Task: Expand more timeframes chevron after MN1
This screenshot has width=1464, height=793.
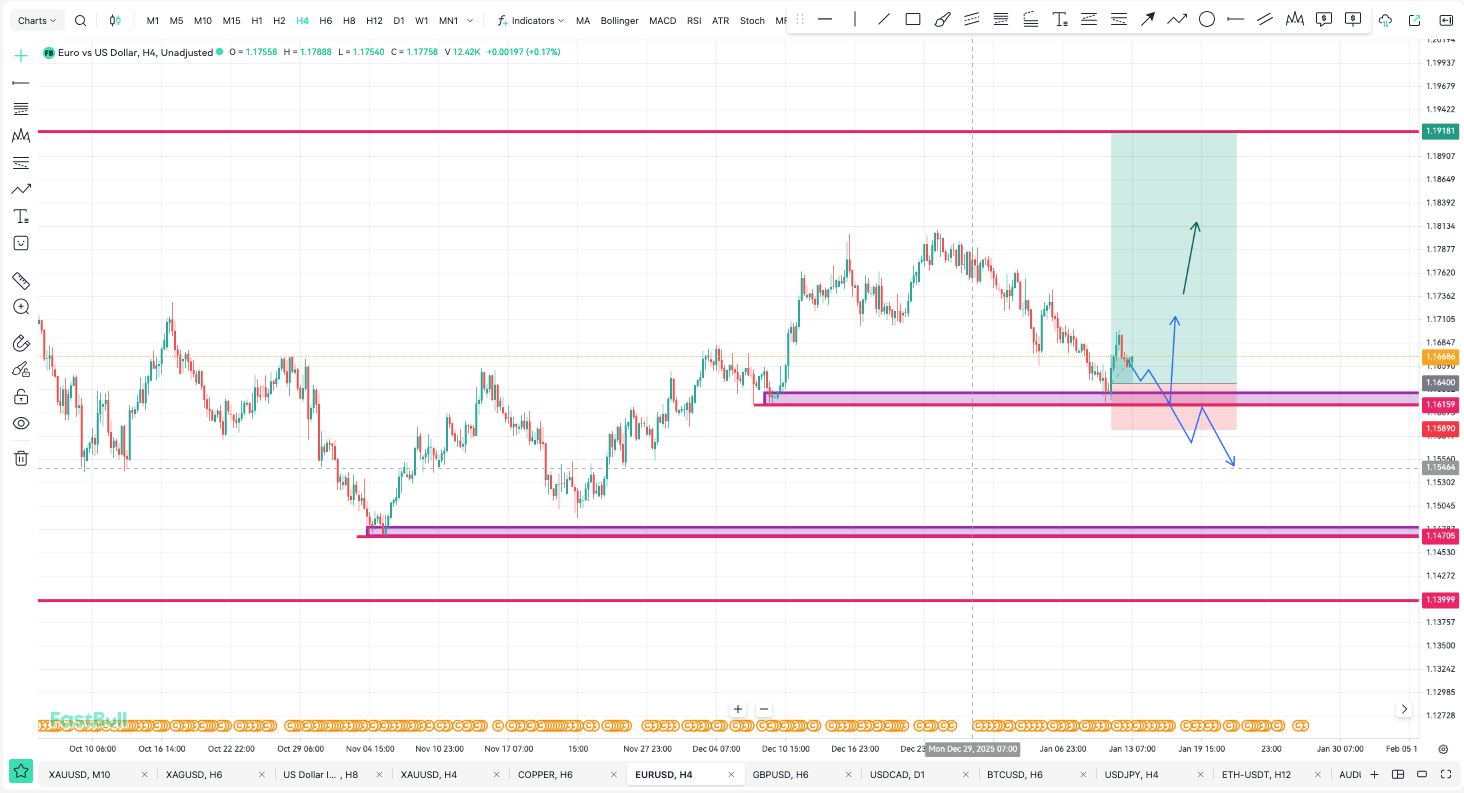Action: coord(470,20)
